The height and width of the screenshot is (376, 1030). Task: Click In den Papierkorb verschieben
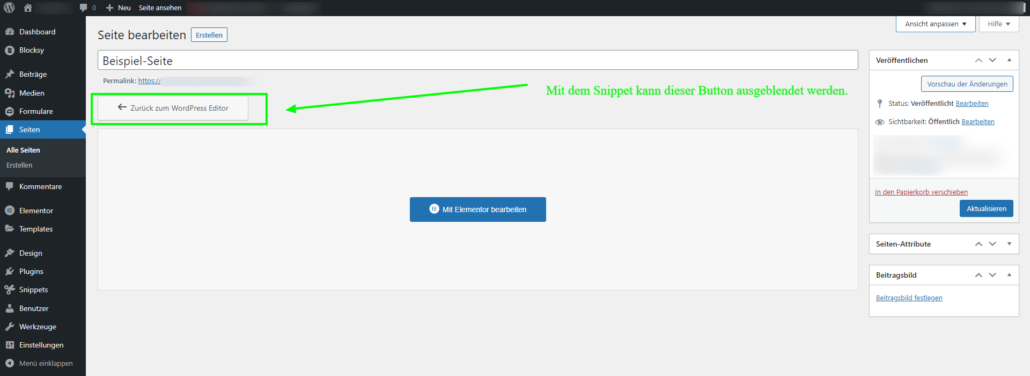pyautogui.click(x=921, y=192)
